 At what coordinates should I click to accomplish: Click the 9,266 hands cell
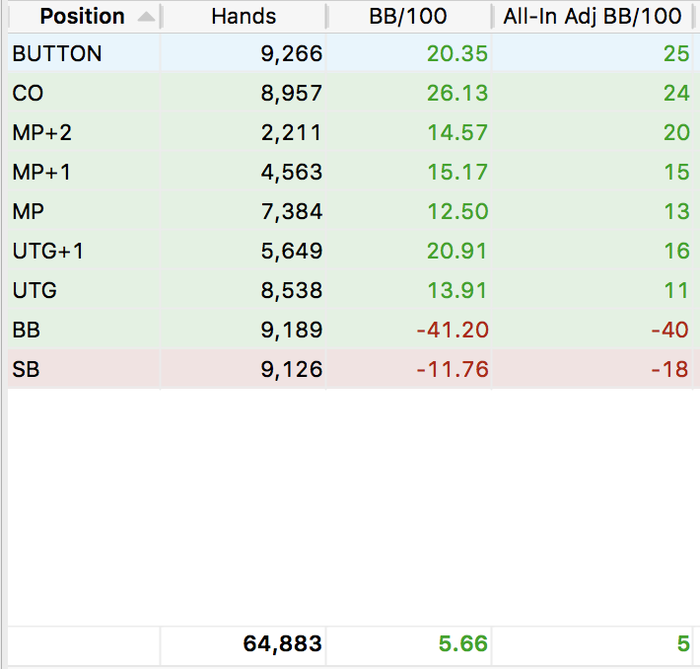[x=243, y=53]
